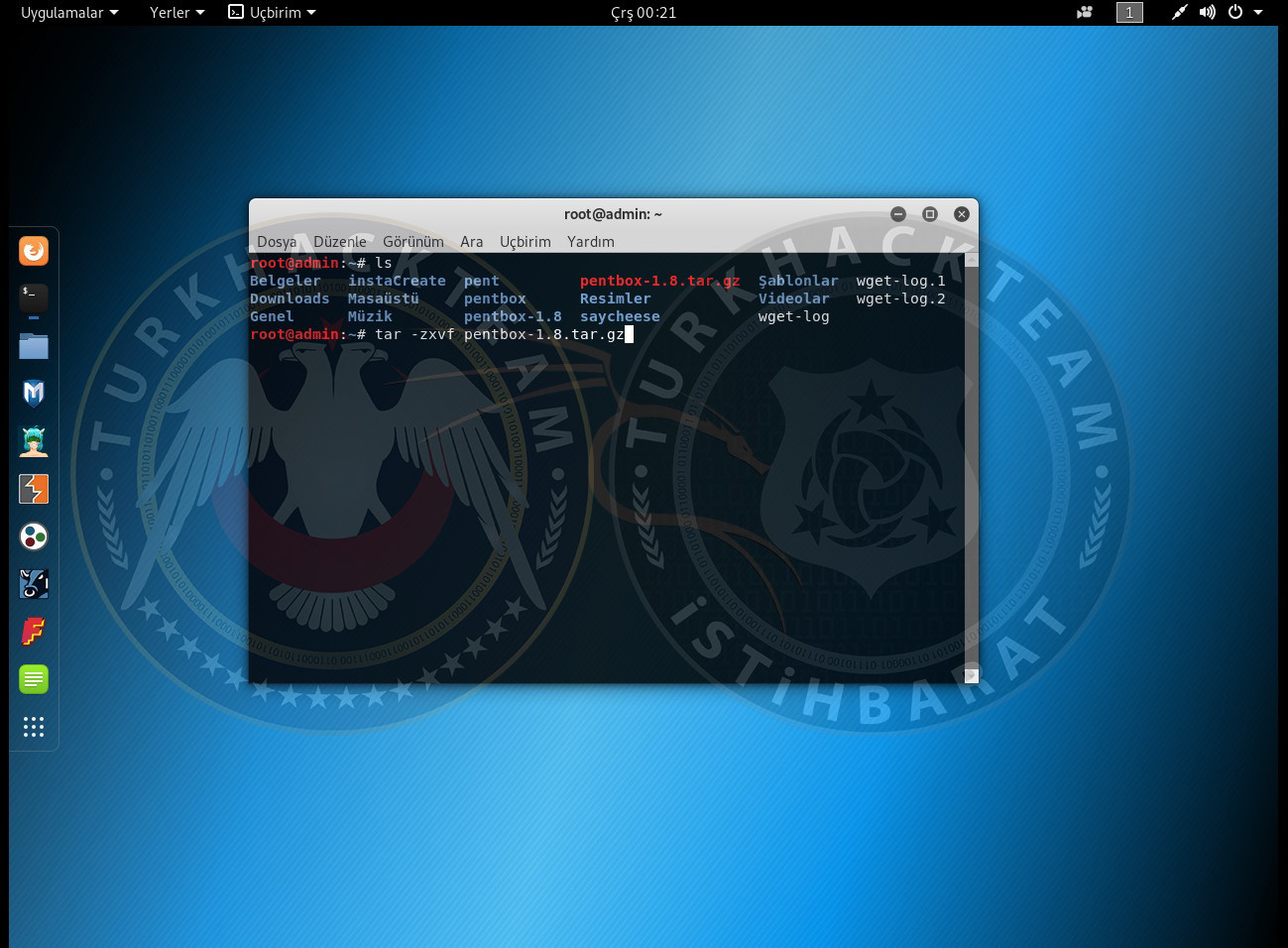Click the Downloads directory name
Viewport: 1288px width, 948px height.
coord(290,298)
